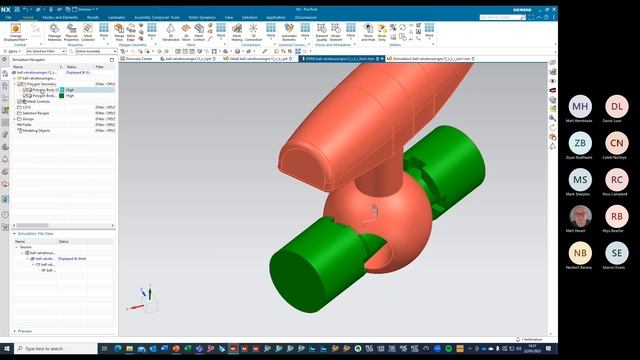Open File menu
Screen dimensions: 640x360
click(8, 18)
